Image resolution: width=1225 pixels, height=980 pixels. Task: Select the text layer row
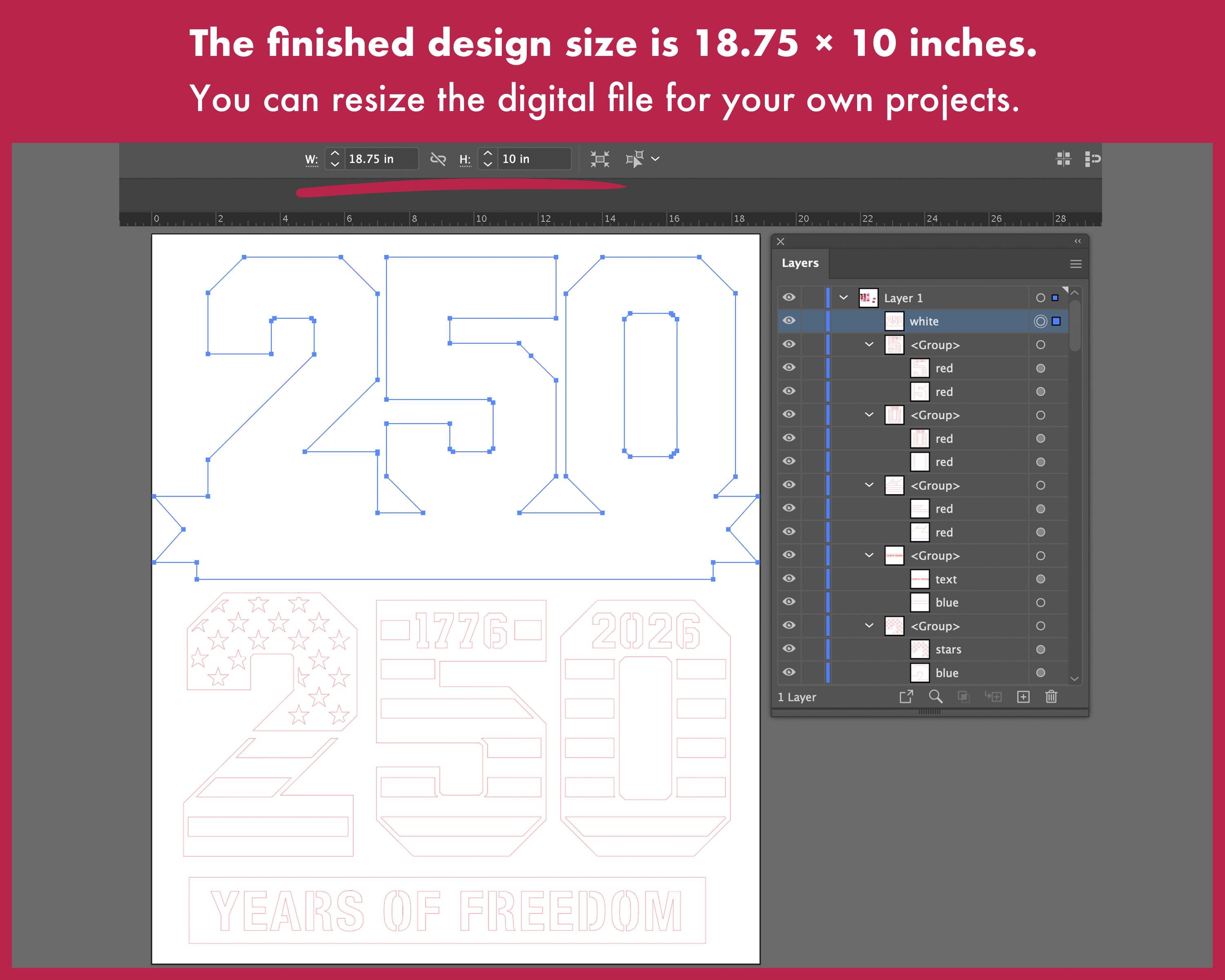(x=923, y=579)
